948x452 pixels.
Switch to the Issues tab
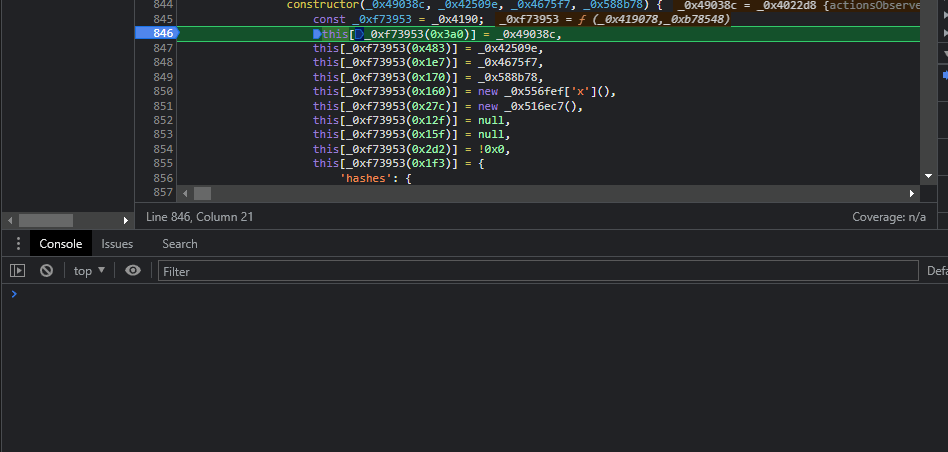point(117,244)
